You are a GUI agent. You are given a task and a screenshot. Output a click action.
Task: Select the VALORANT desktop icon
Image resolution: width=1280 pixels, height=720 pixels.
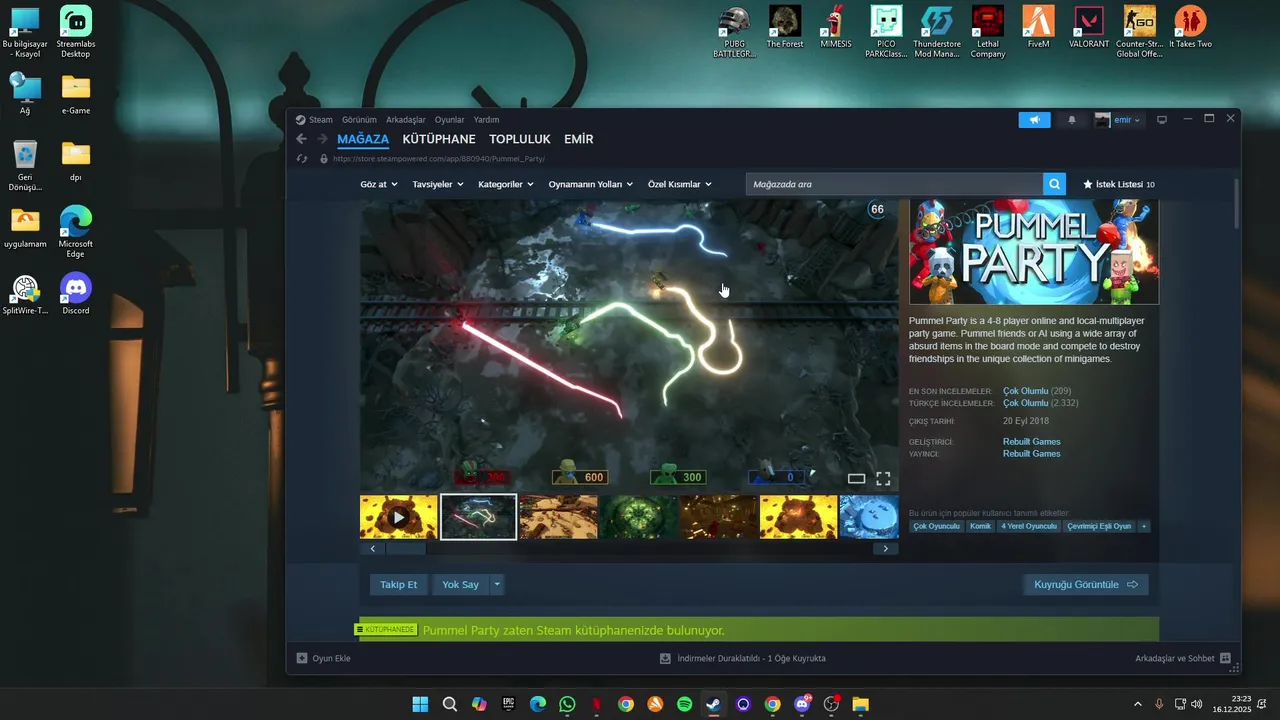coord(1089,27)
